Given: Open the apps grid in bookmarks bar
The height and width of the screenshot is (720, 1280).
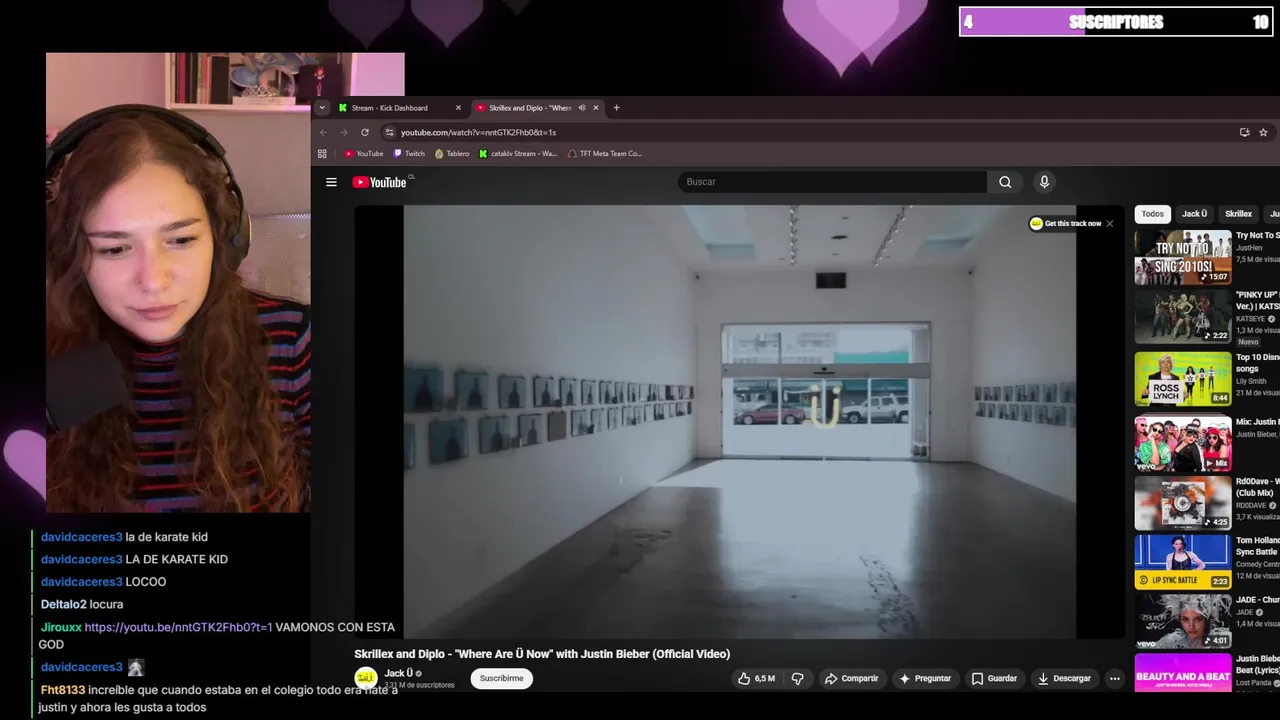Looking at the screenshot, I should [322, 154].
